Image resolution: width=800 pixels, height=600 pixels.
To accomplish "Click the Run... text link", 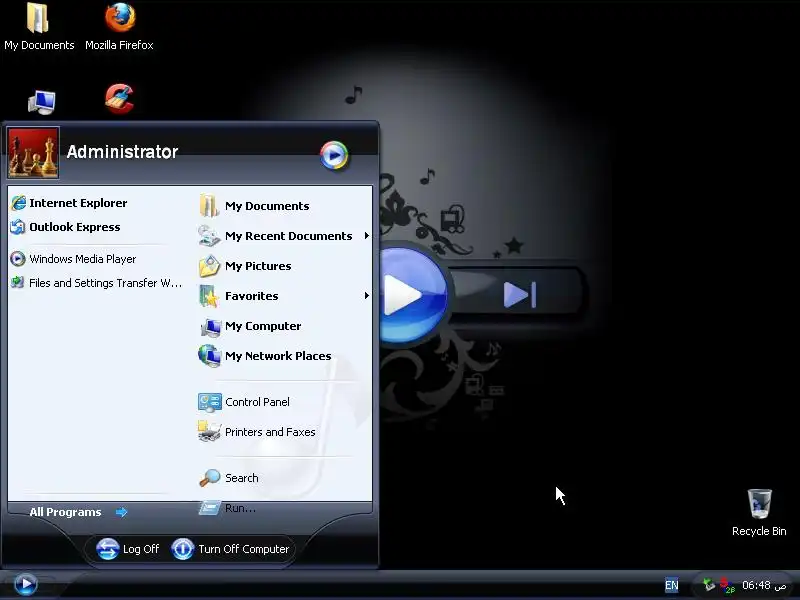I will pos(240,508).
